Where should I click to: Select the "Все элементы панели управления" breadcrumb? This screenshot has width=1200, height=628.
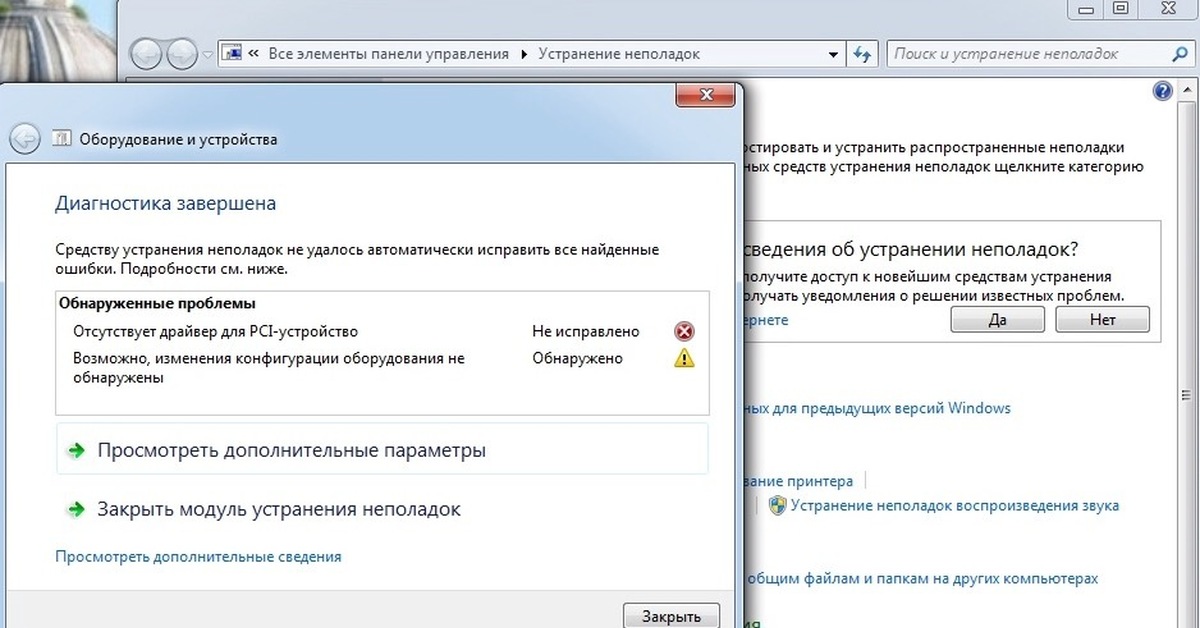pos(389,54)
